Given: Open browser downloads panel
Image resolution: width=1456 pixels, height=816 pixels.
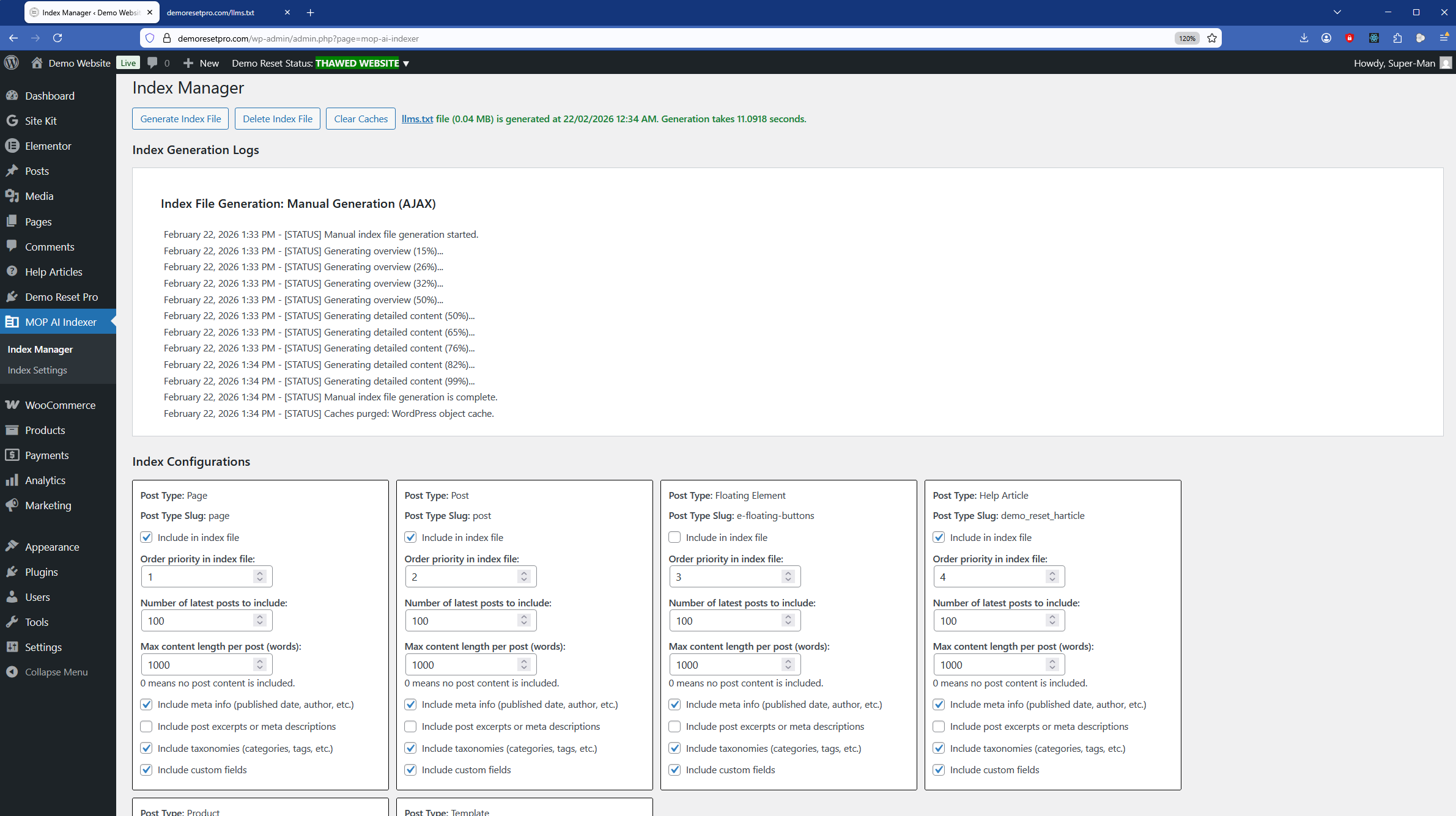Looking at the screenshot, I should (1304, 38).
